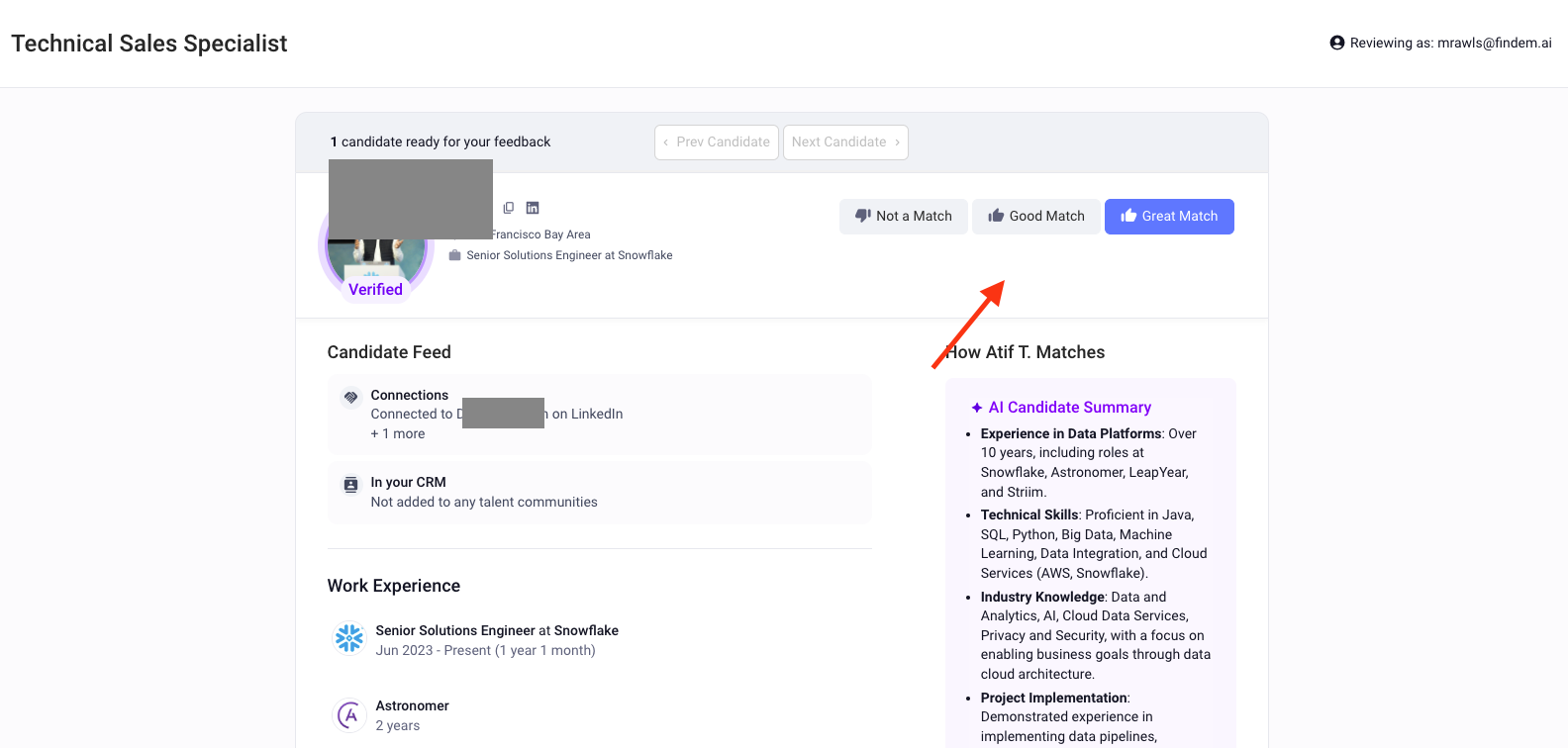Viewport: 1568px width, 748px height.
Task: Click the Astronomer company logo
Action: (x=349, y=714)
